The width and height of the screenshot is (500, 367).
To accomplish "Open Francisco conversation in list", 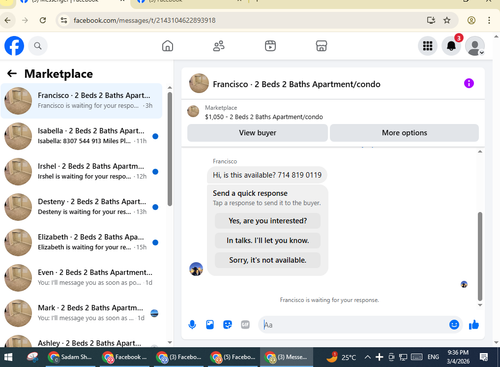I will point(81,101).
